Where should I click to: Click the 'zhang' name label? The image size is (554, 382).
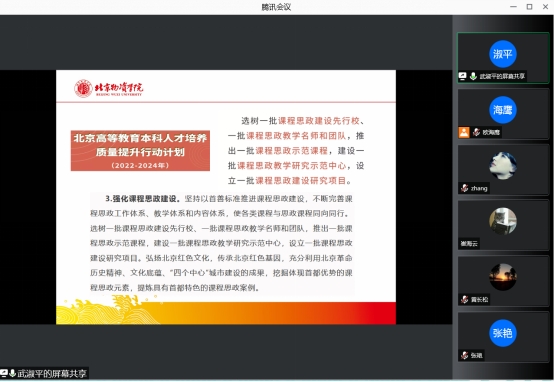(x=479, y=188)
